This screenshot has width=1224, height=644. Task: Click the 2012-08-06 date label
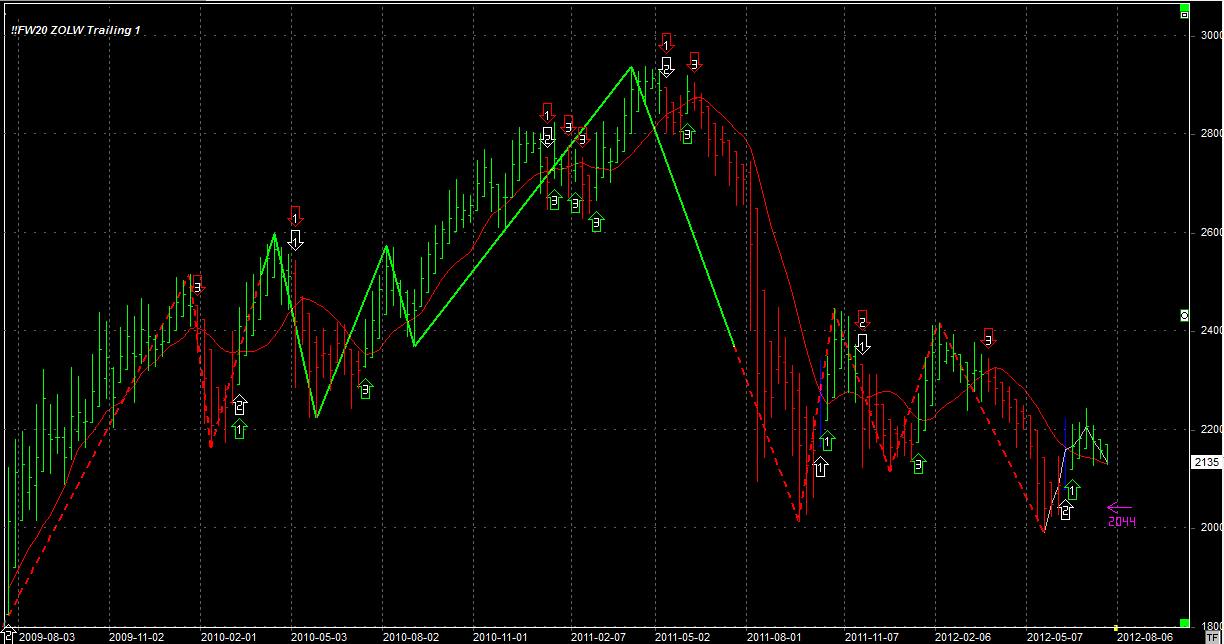1144,636
